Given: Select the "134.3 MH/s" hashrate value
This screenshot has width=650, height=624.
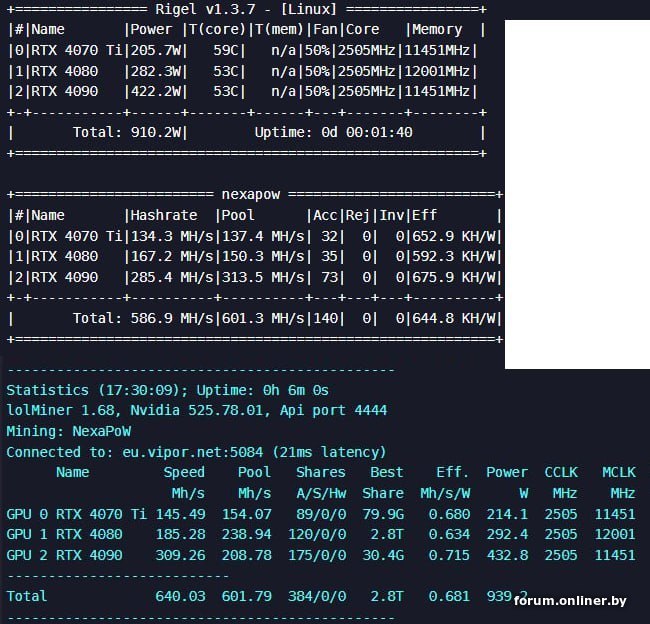Looking at the screenshot, I should tap(172, 236).
